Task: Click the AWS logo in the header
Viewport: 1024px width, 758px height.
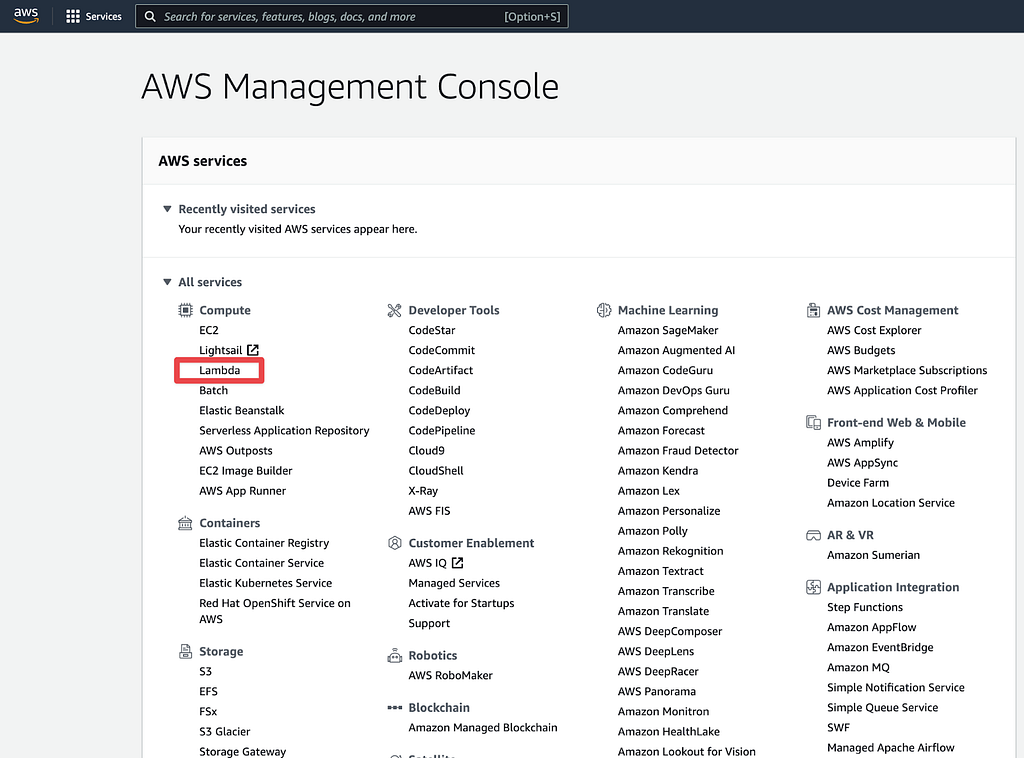Action: [26, 16]
